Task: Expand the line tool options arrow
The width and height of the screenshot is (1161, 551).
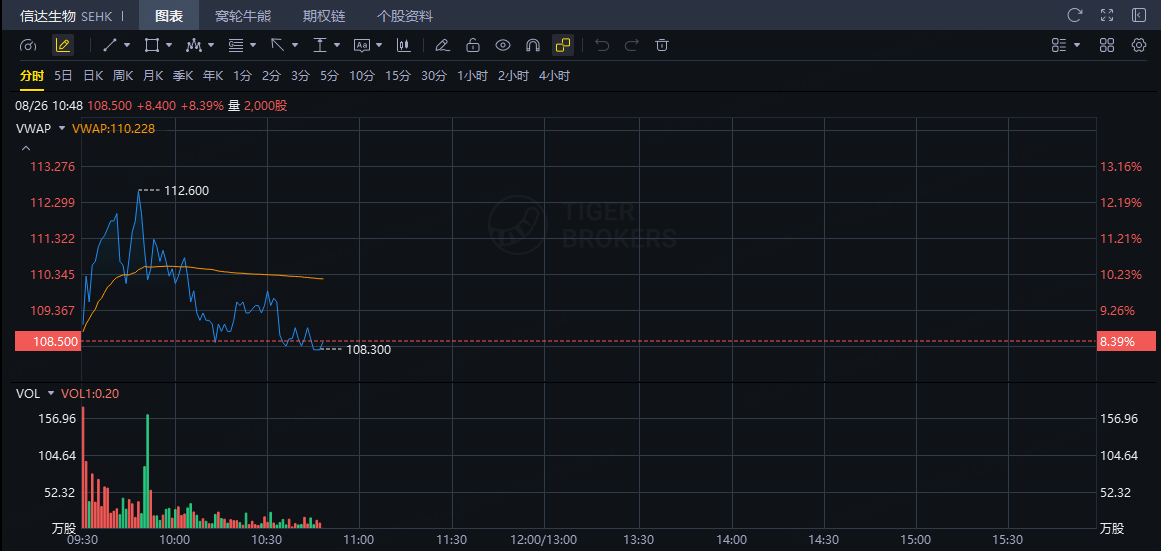Action: 127,46
